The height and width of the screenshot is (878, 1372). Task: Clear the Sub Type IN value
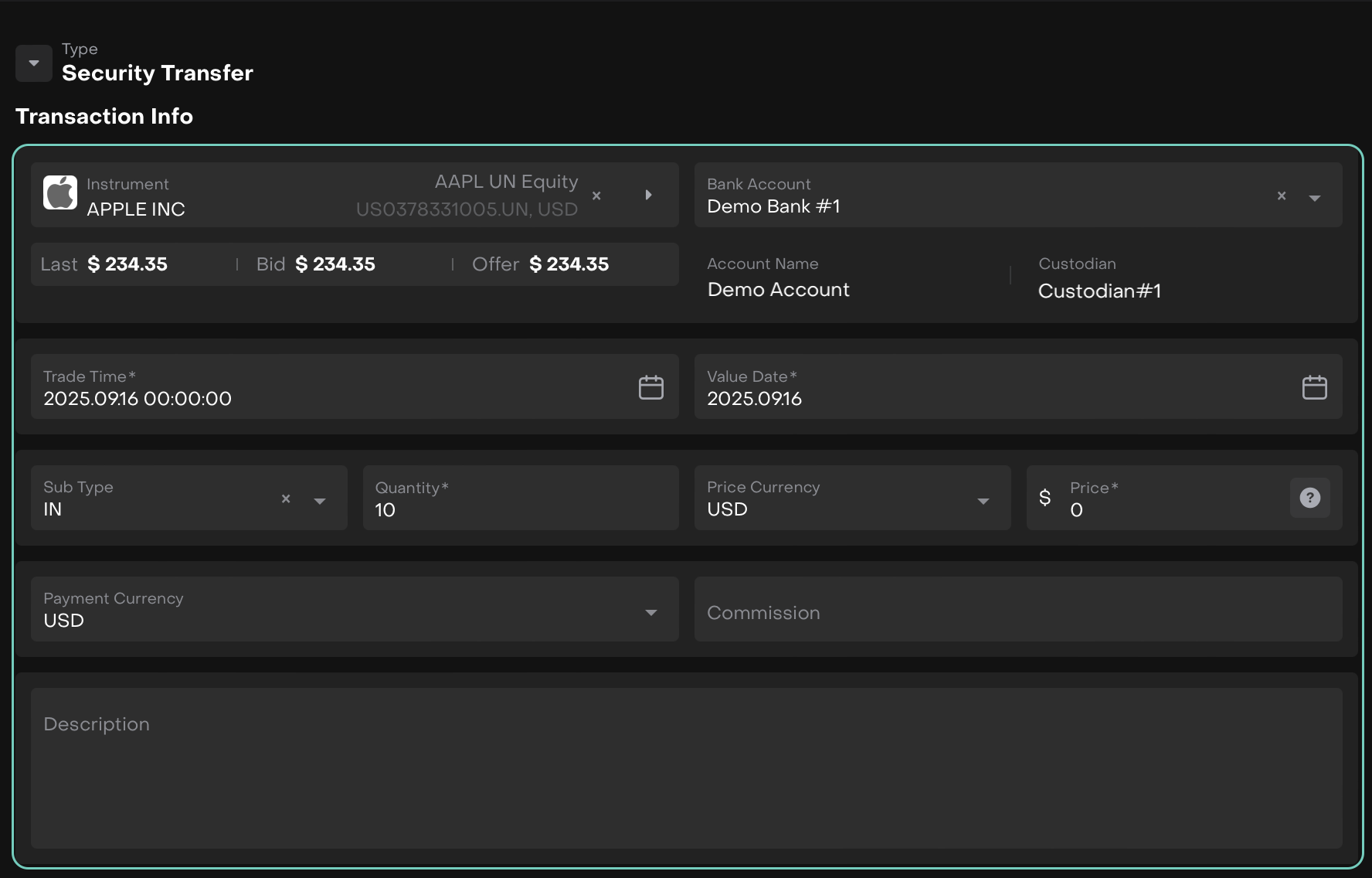pyautogui.click(x=286, y=499)
